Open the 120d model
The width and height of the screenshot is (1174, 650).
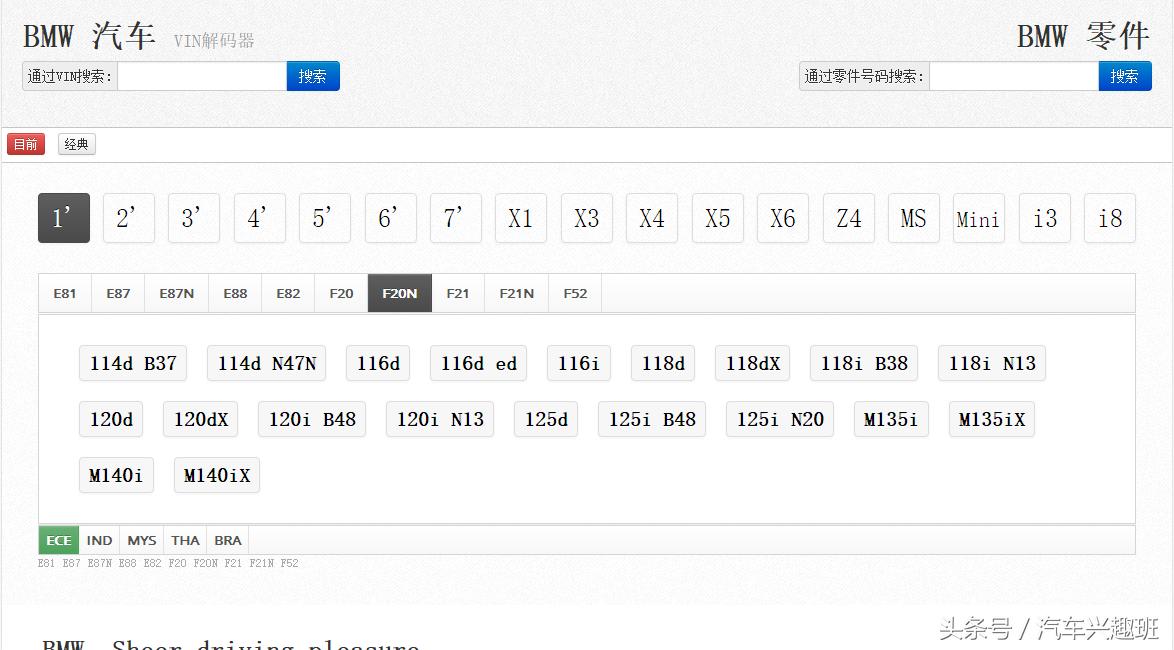pyautogui.click(x=111, y=419)
